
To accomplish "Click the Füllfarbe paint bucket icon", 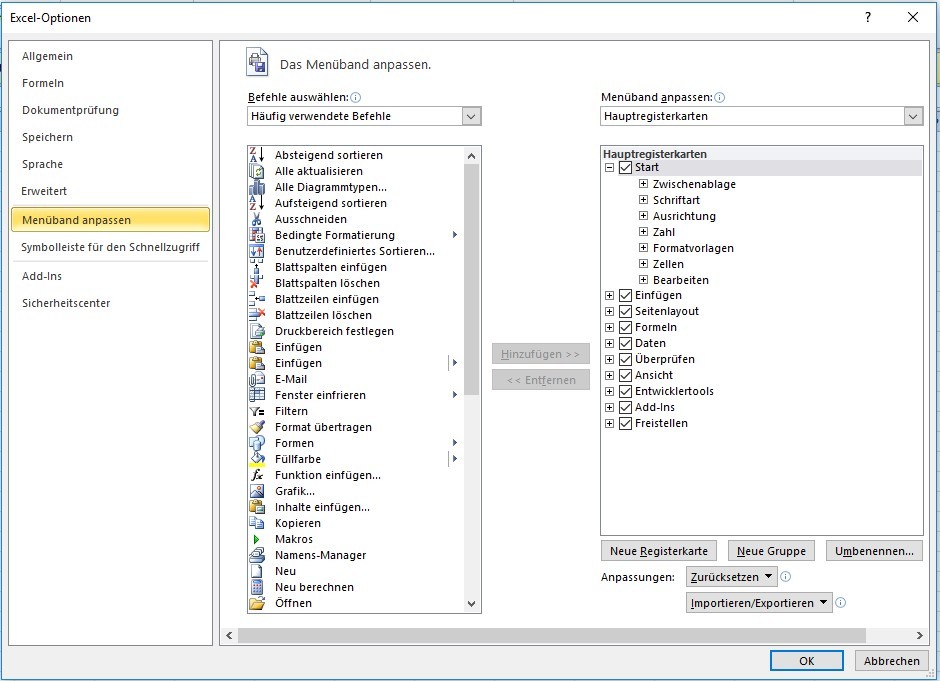I will [x=257, y=459].
